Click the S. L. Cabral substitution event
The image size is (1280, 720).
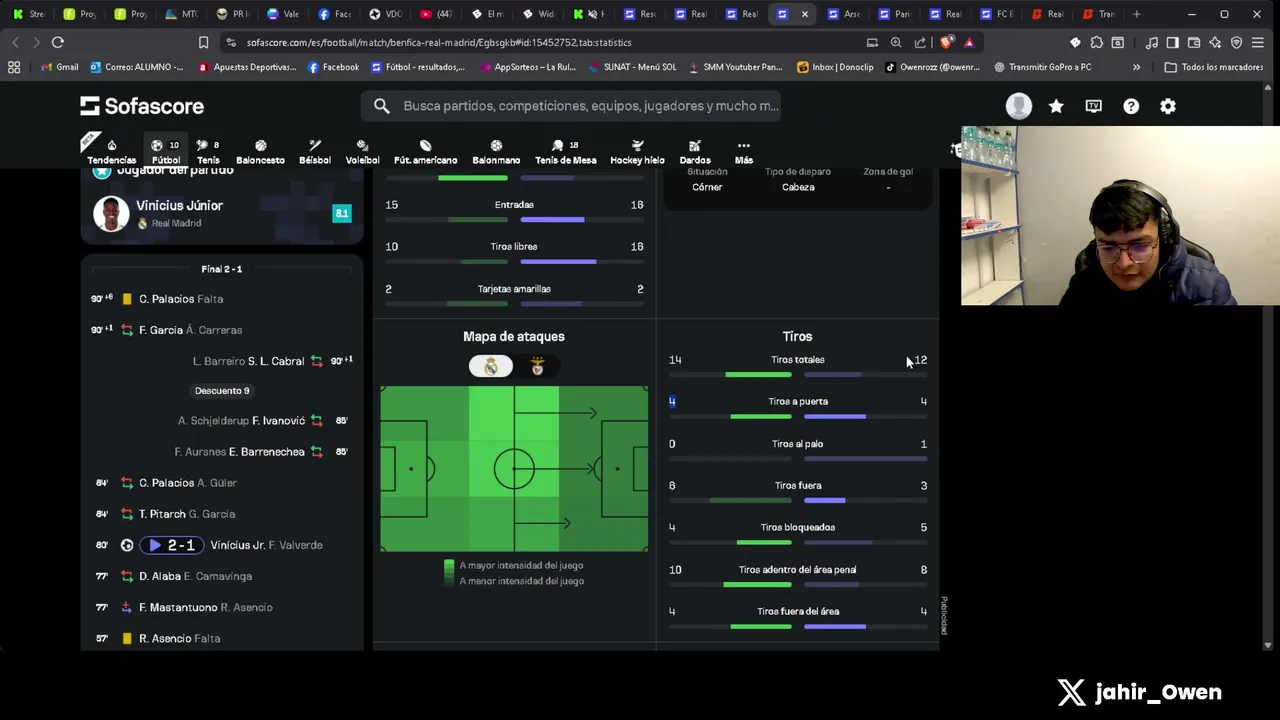(222, 361)
